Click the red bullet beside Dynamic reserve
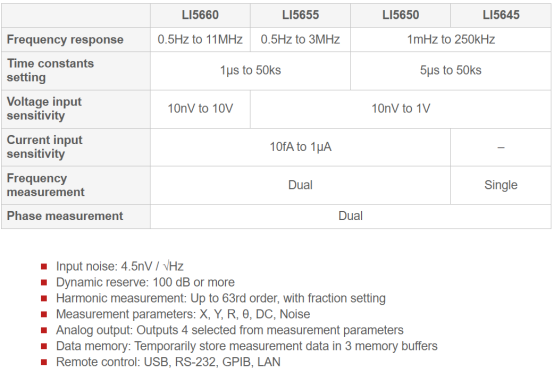This screenshot has height=372, width=554. [44, 282]
